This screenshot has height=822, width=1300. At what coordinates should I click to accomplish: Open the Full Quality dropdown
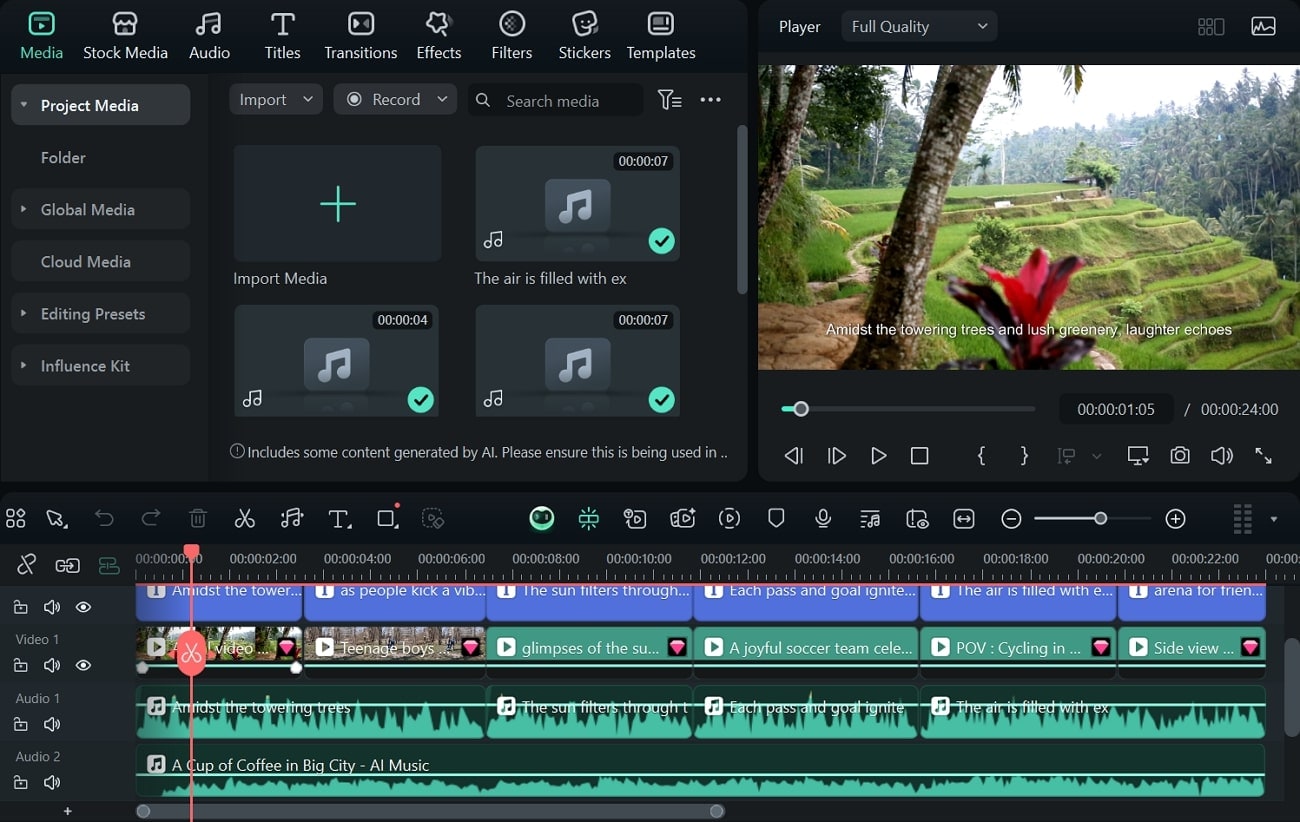tap(919, 27)
